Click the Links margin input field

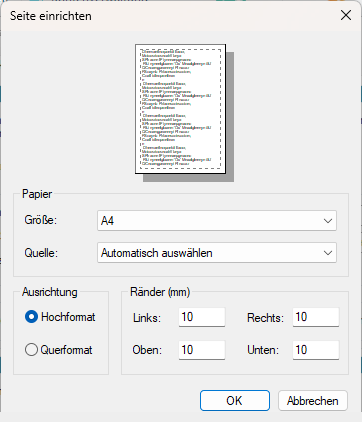[202, 317]
